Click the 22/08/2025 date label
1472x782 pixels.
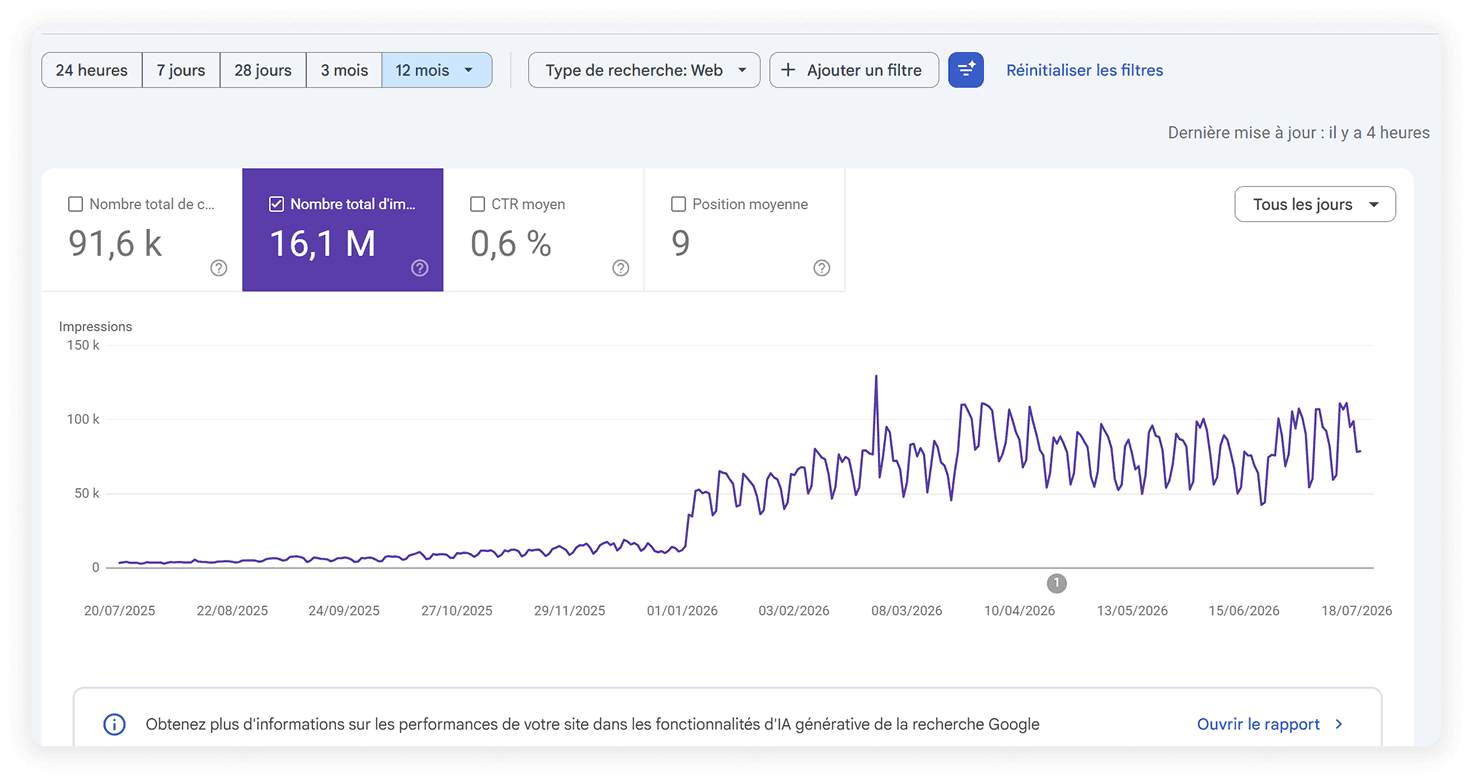(x=232, y=610)
